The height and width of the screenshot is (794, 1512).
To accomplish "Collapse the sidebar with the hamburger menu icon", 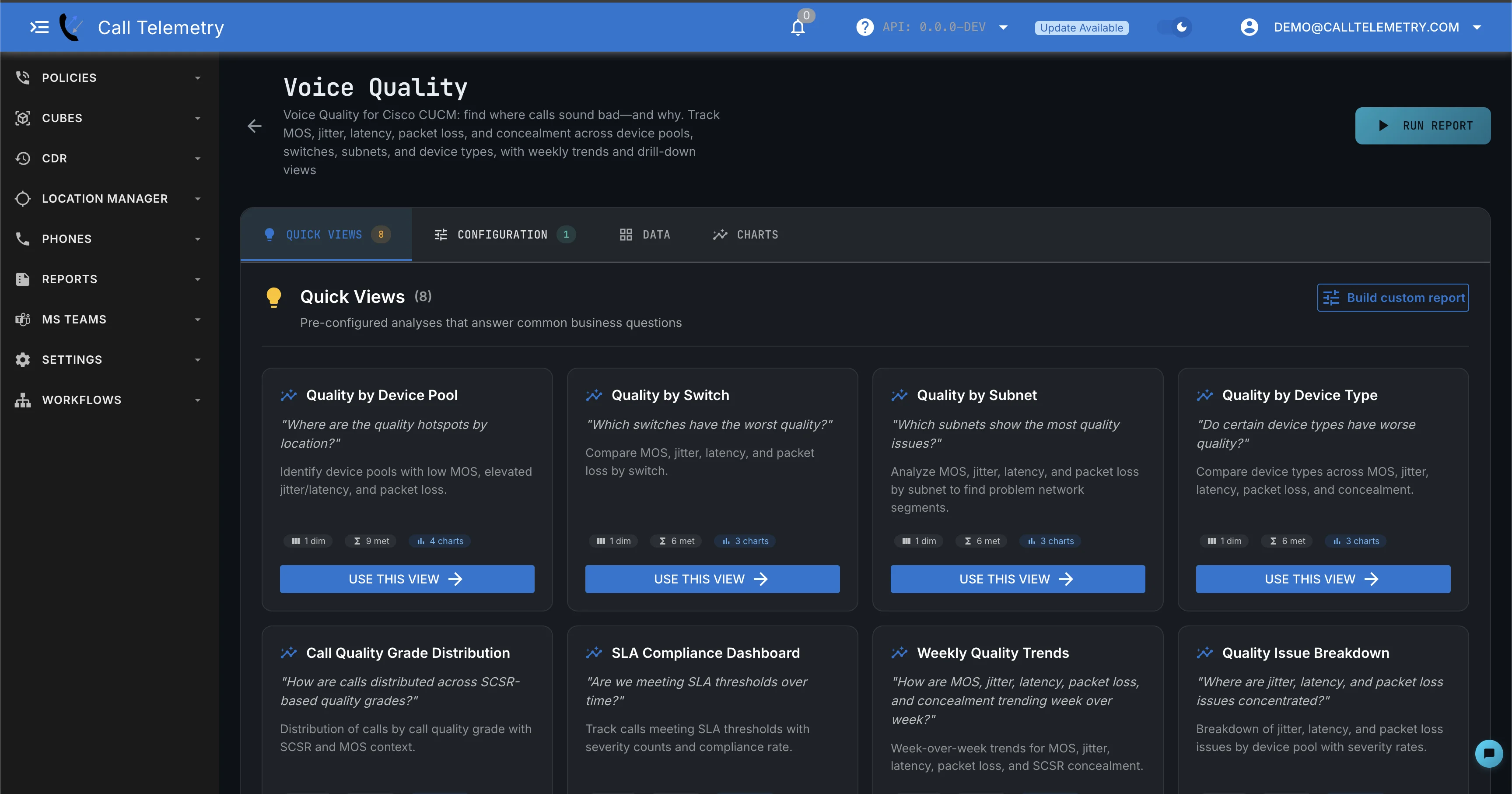I will (39, 27).
